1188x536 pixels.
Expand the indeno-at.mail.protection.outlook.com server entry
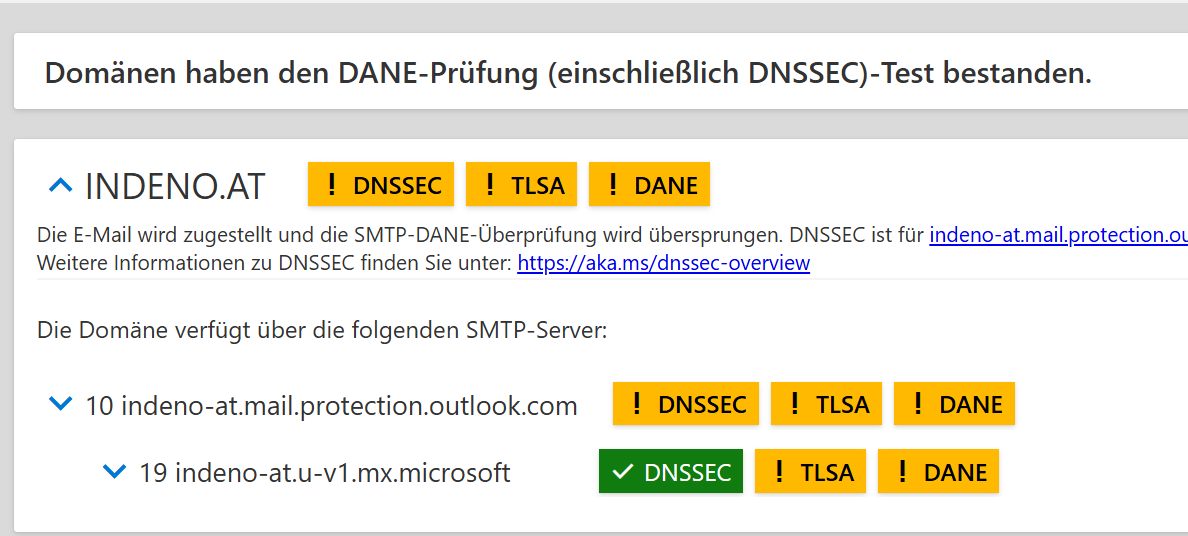click(x=61, y=404)
